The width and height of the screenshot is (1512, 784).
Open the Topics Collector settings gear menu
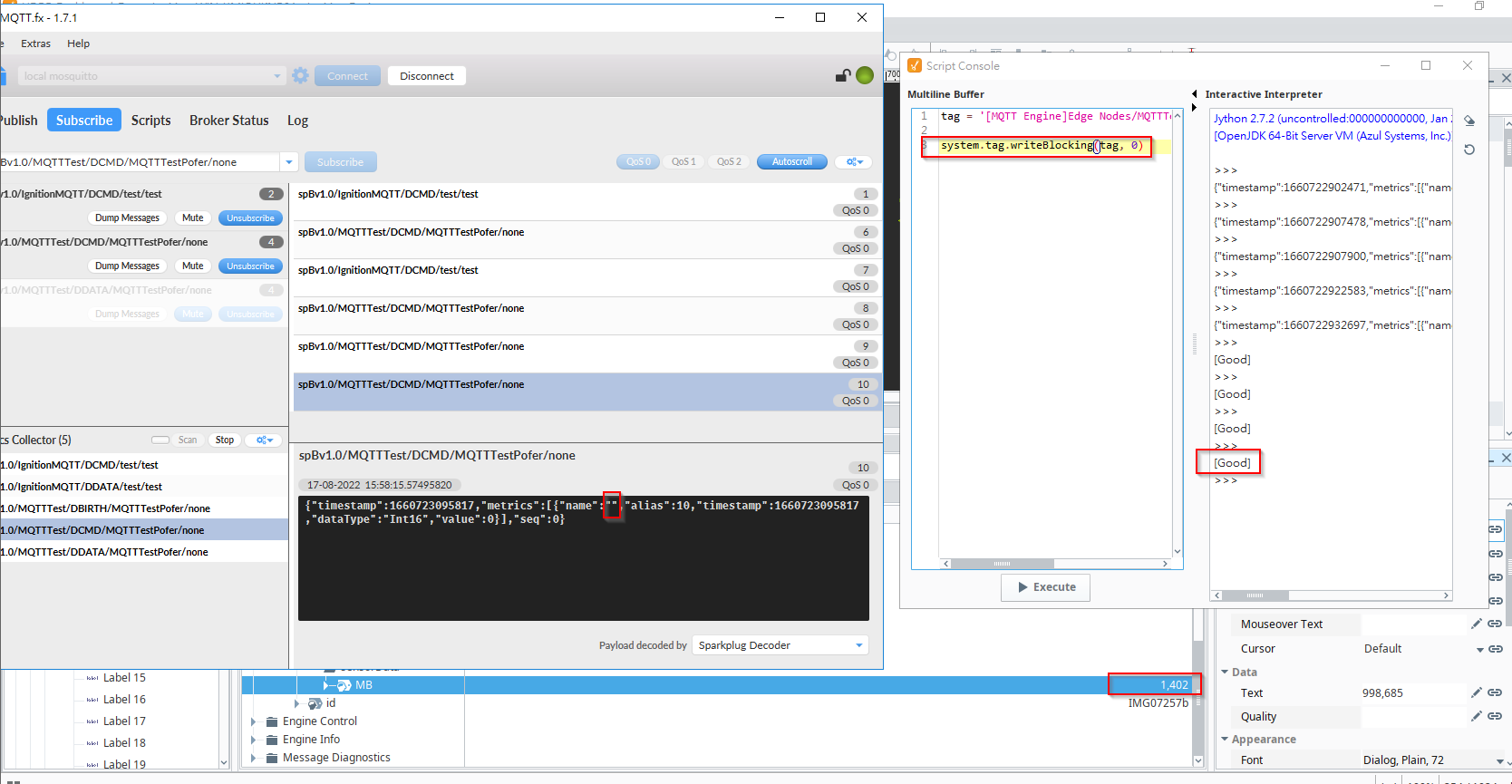coord(264,440)
